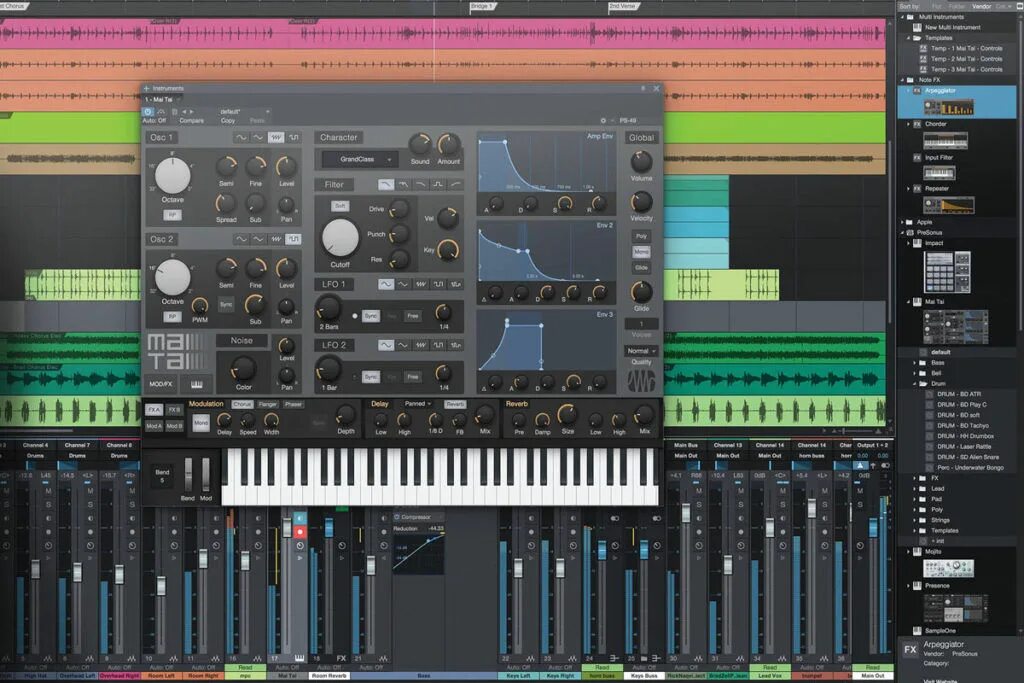Click the Mai Tai plugin thumbnail in browser
1024x683 pixels.
click(x=955, y=328)
